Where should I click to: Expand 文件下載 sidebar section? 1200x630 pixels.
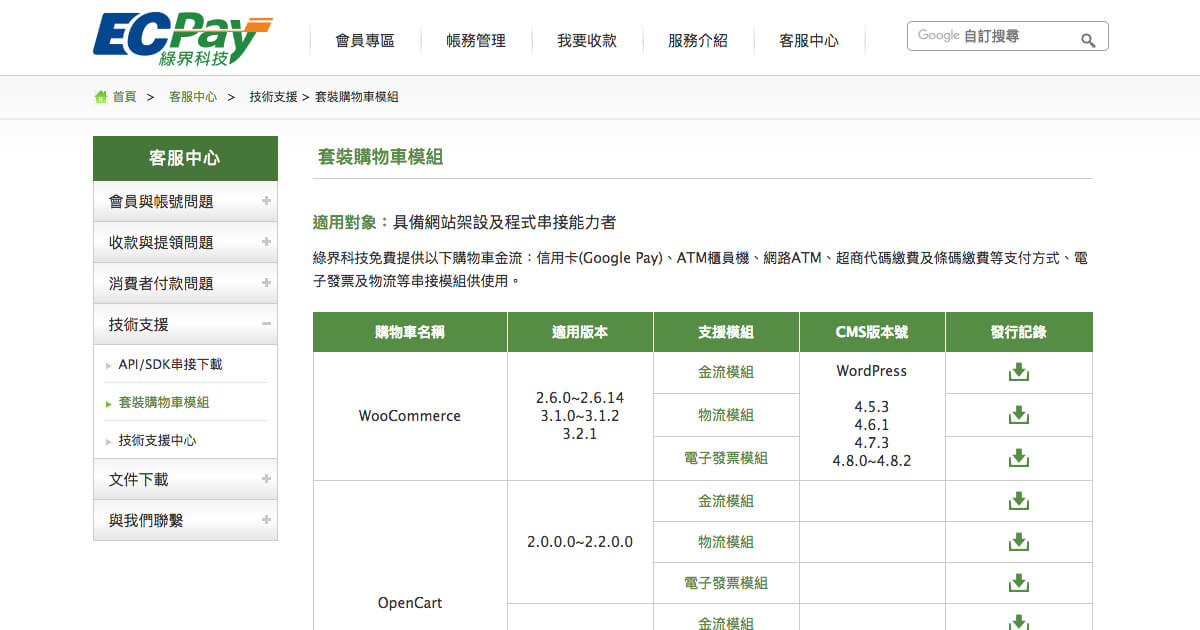266,479
